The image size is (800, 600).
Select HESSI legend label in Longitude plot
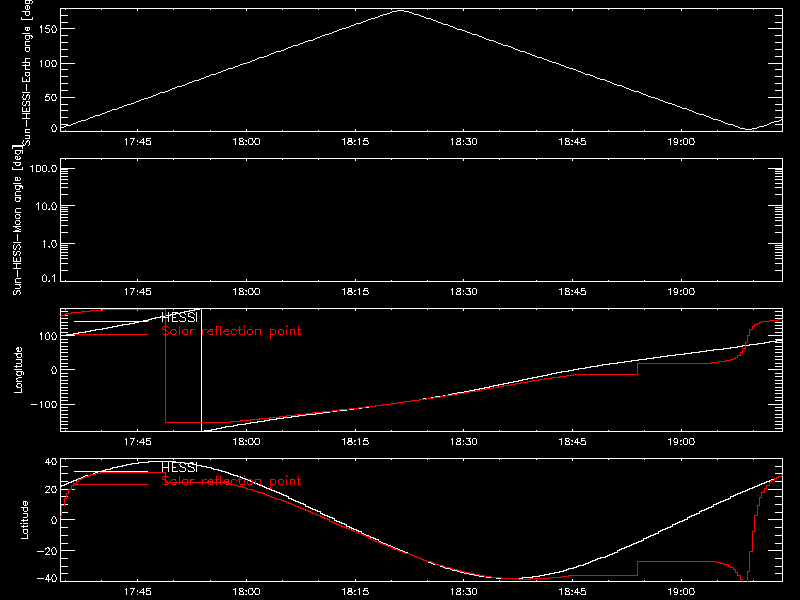pos(180,317)
